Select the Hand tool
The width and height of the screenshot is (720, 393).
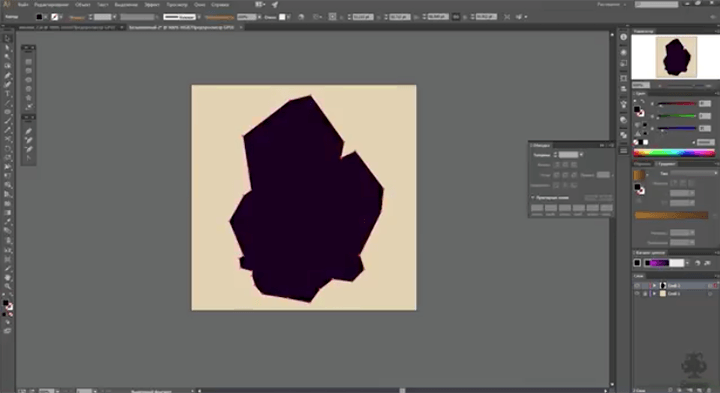pyautogui.click(x=7, y=277)
